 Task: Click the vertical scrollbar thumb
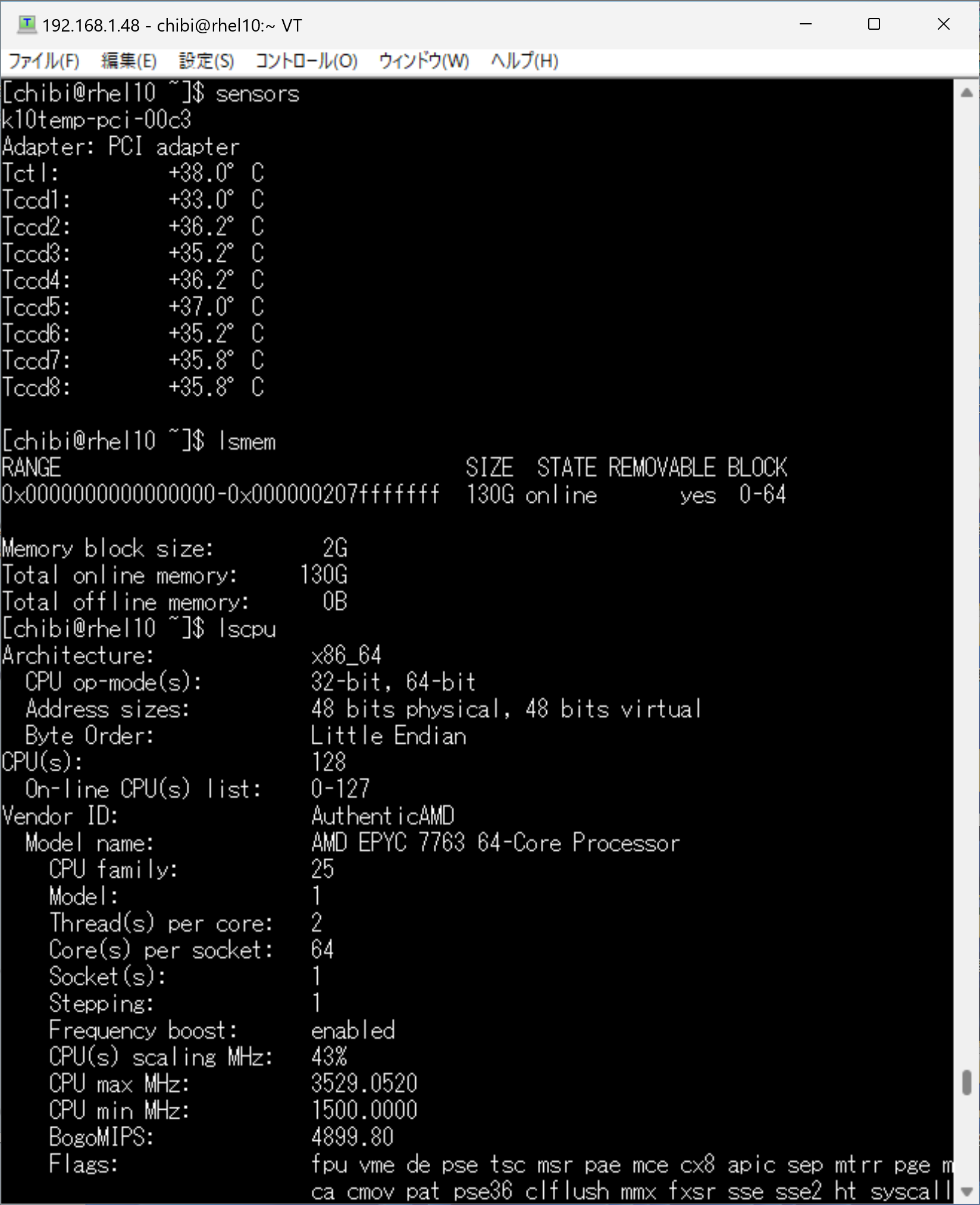click(967, 1082)
